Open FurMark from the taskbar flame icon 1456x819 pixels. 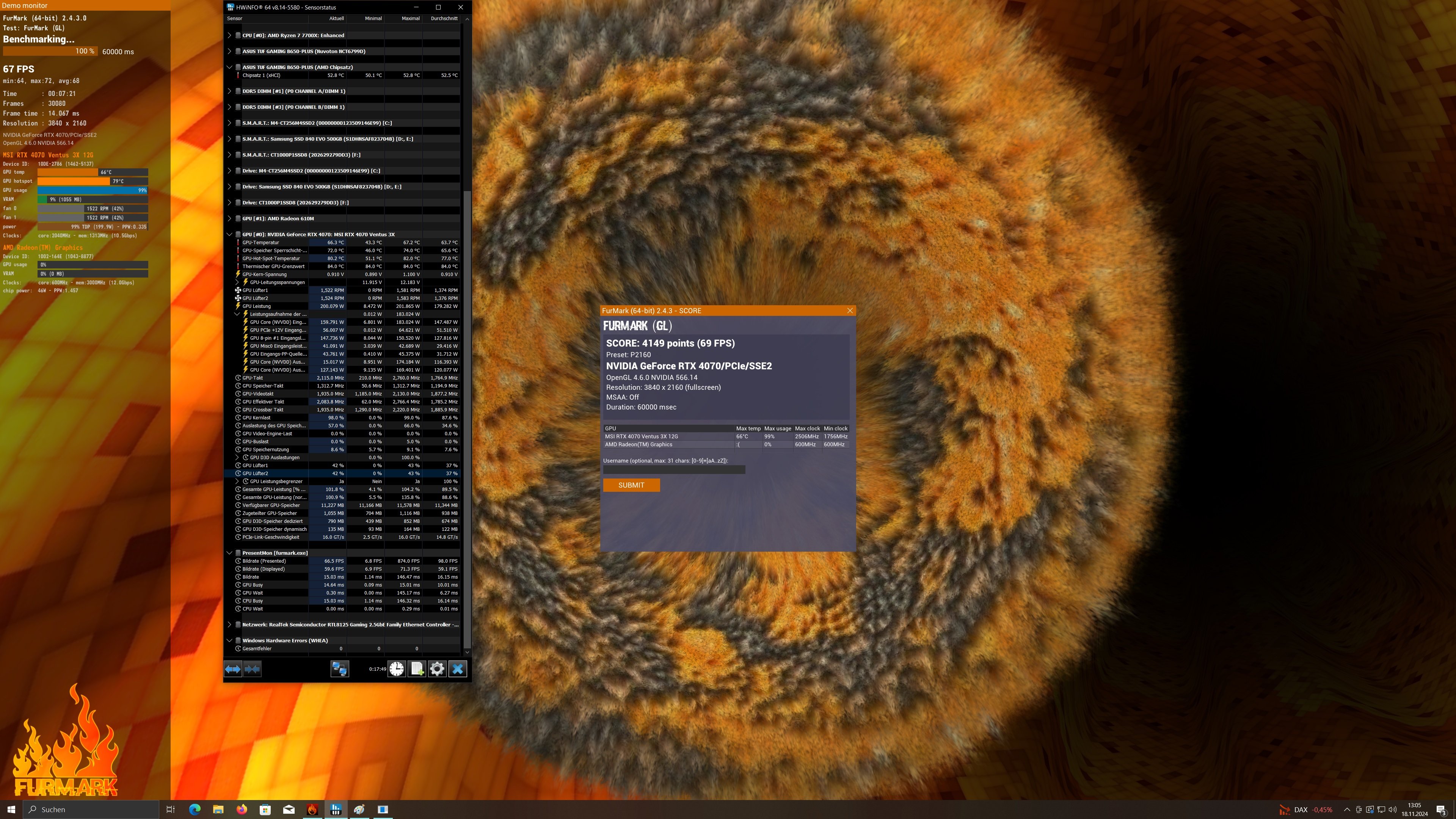tap(312, 810)
